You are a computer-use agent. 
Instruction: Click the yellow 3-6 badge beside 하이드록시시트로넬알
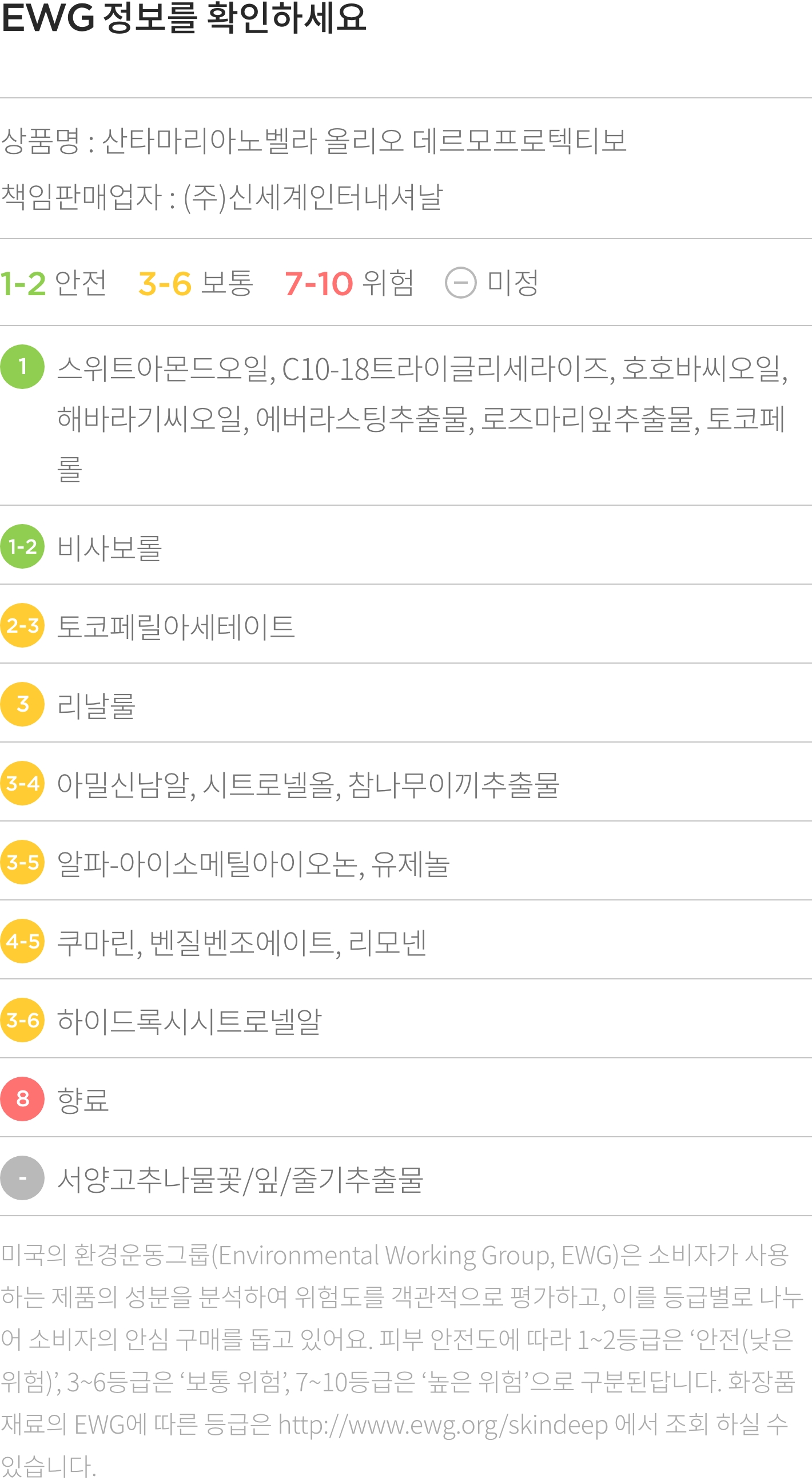(22, 1019)
